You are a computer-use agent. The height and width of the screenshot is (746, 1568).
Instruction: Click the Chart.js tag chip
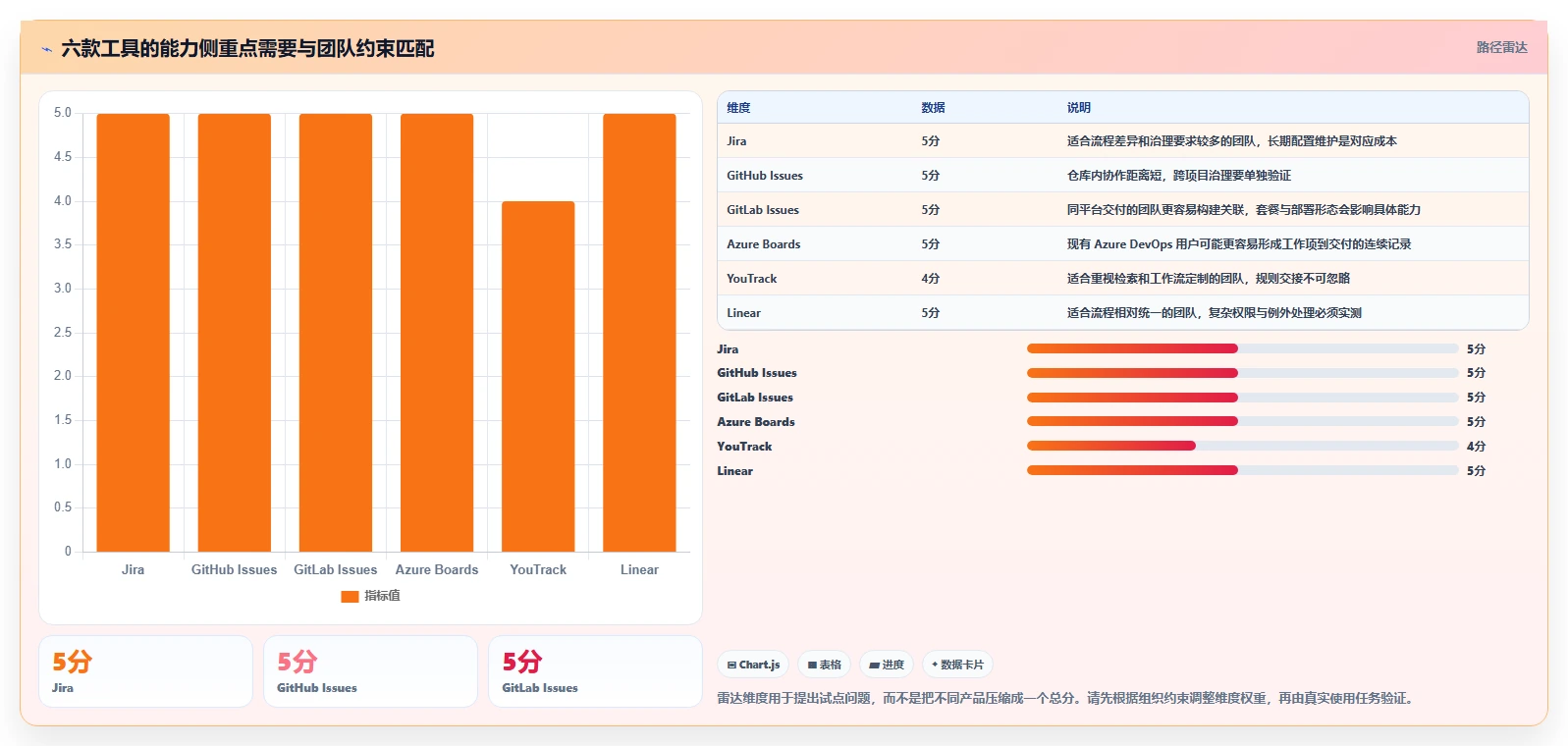[x=753, y=665]
